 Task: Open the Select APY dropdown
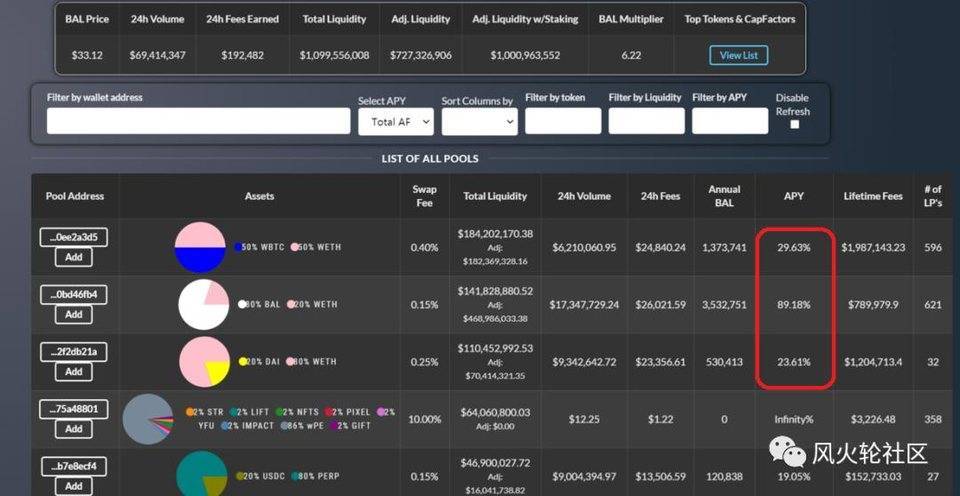(x=395, y=121)
